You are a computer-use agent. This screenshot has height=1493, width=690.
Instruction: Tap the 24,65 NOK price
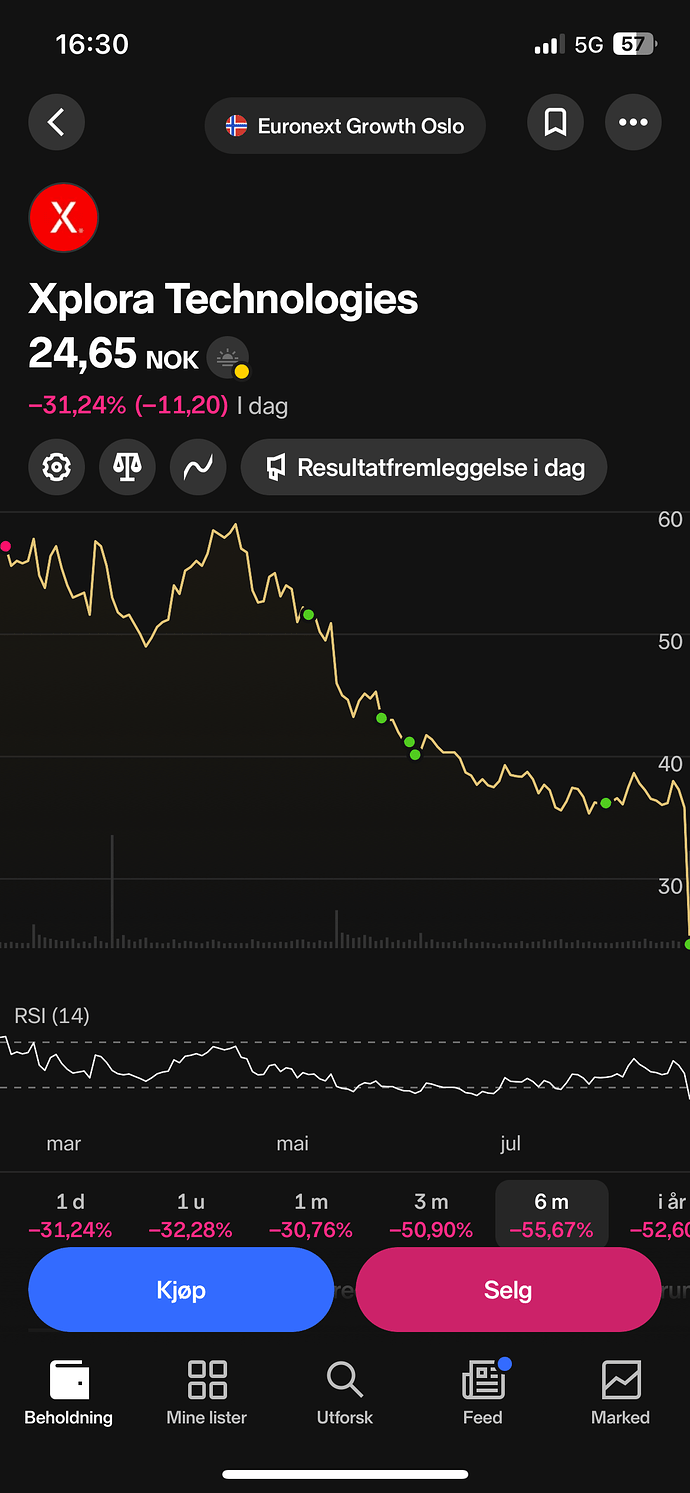click(x=113, y=354)
